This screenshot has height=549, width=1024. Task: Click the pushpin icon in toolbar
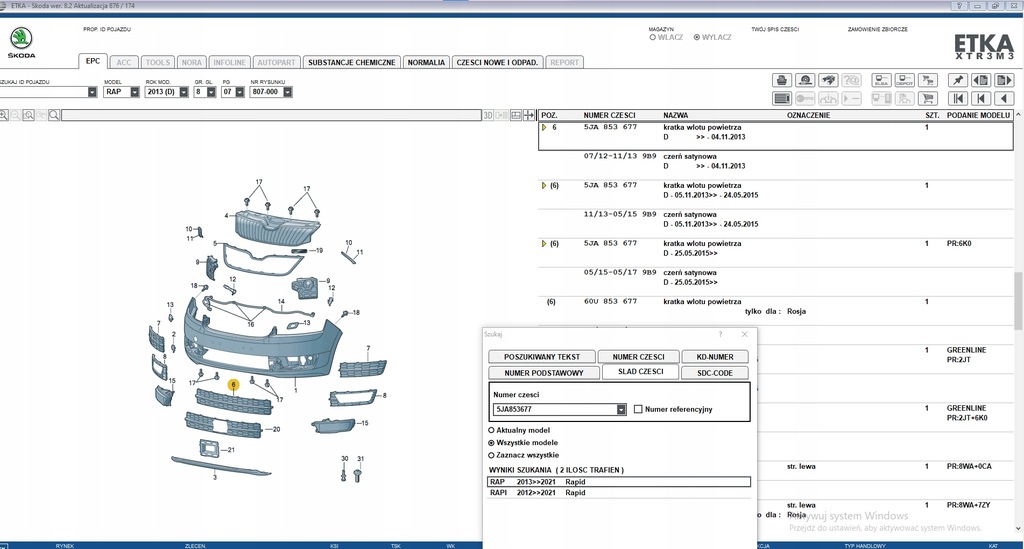tap(958, 80)
